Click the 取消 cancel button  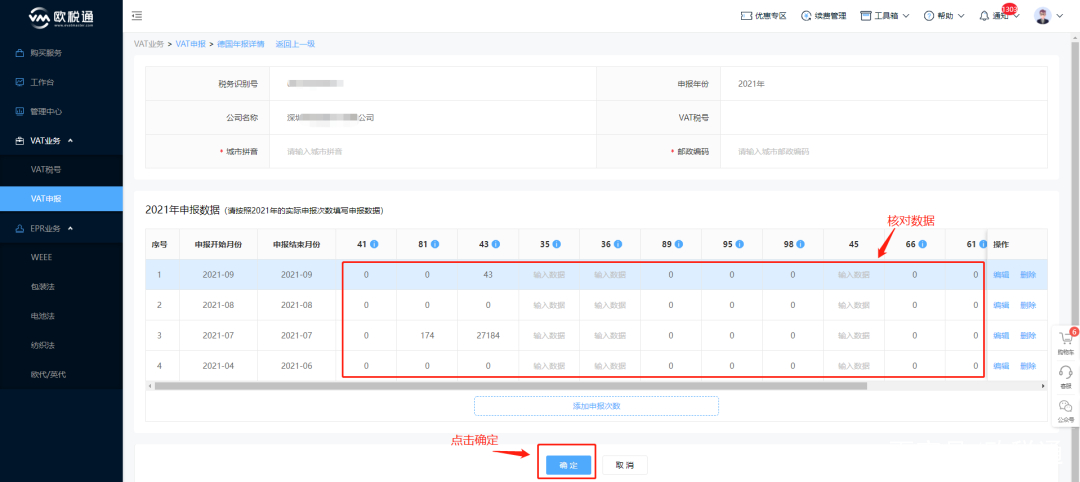point(624,465)
